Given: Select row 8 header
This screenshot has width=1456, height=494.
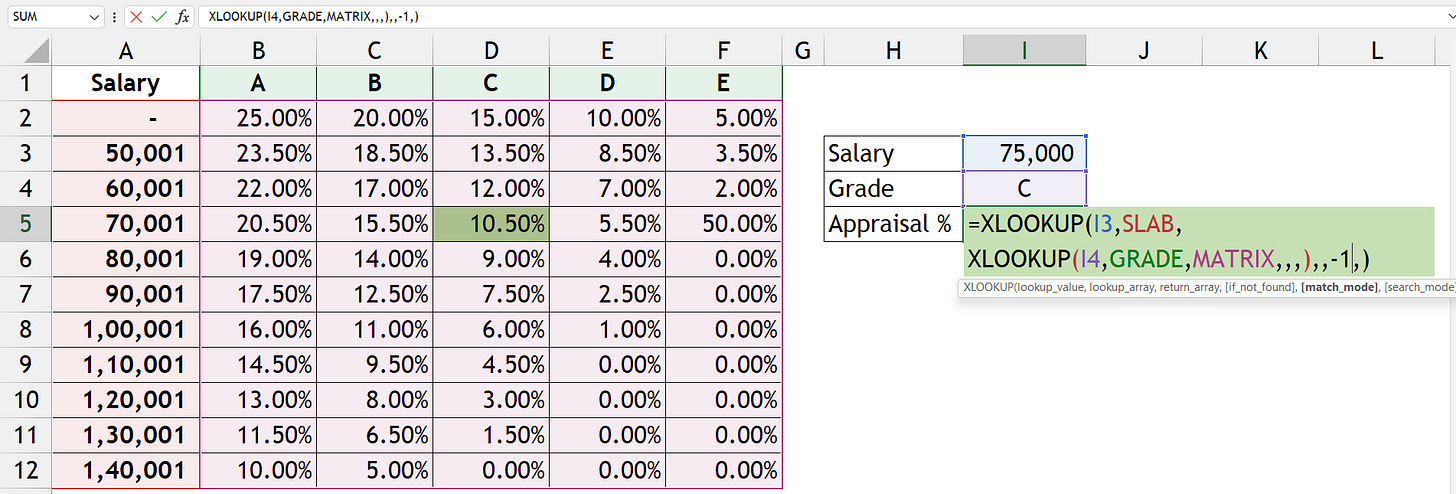Looking at the screenshot, I should pos(25,329).
